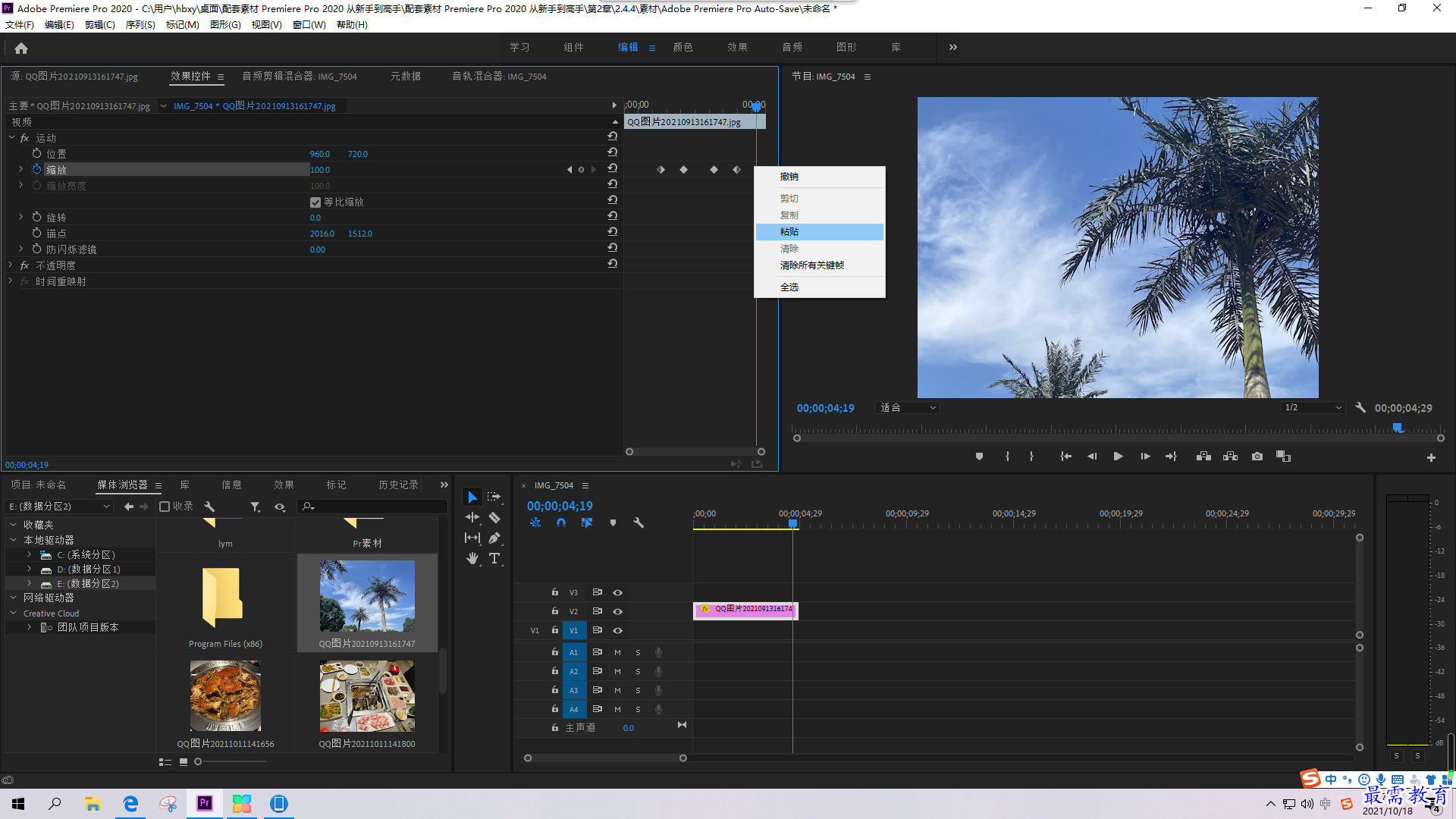Click the Master track volume value

[629, 728]
